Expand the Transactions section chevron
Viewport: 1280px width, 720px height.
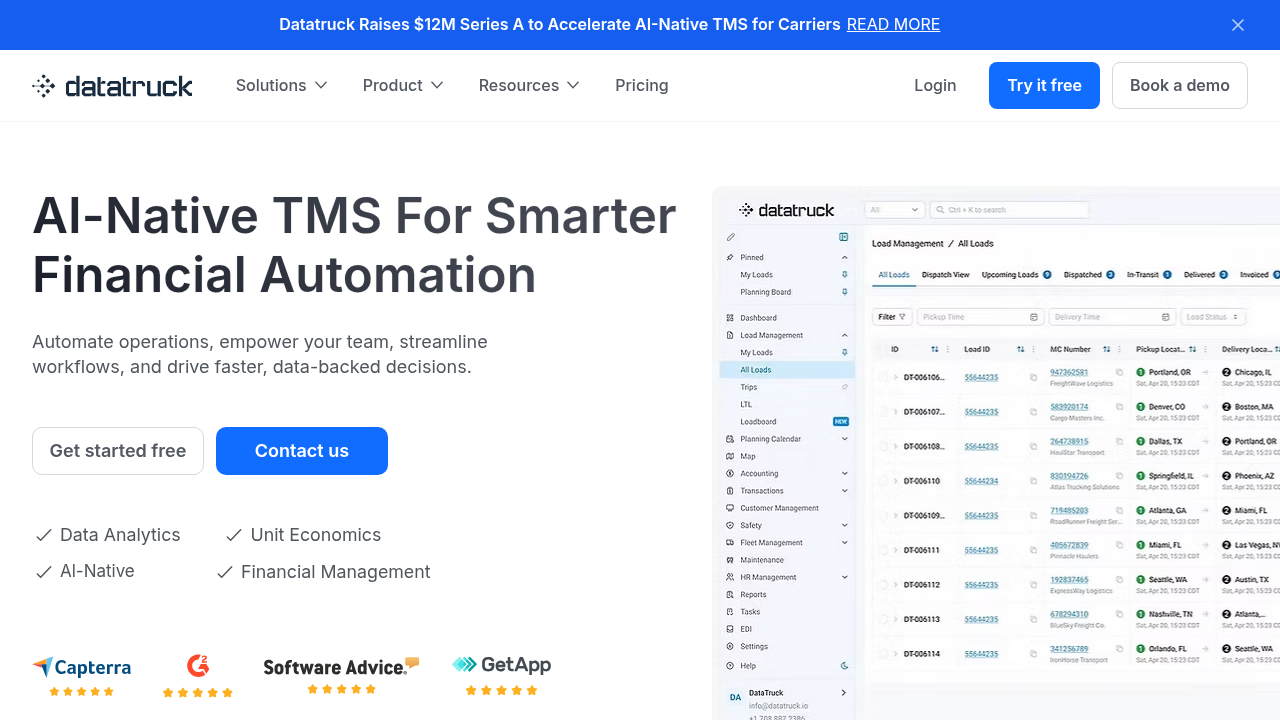(x=845, y=491)
